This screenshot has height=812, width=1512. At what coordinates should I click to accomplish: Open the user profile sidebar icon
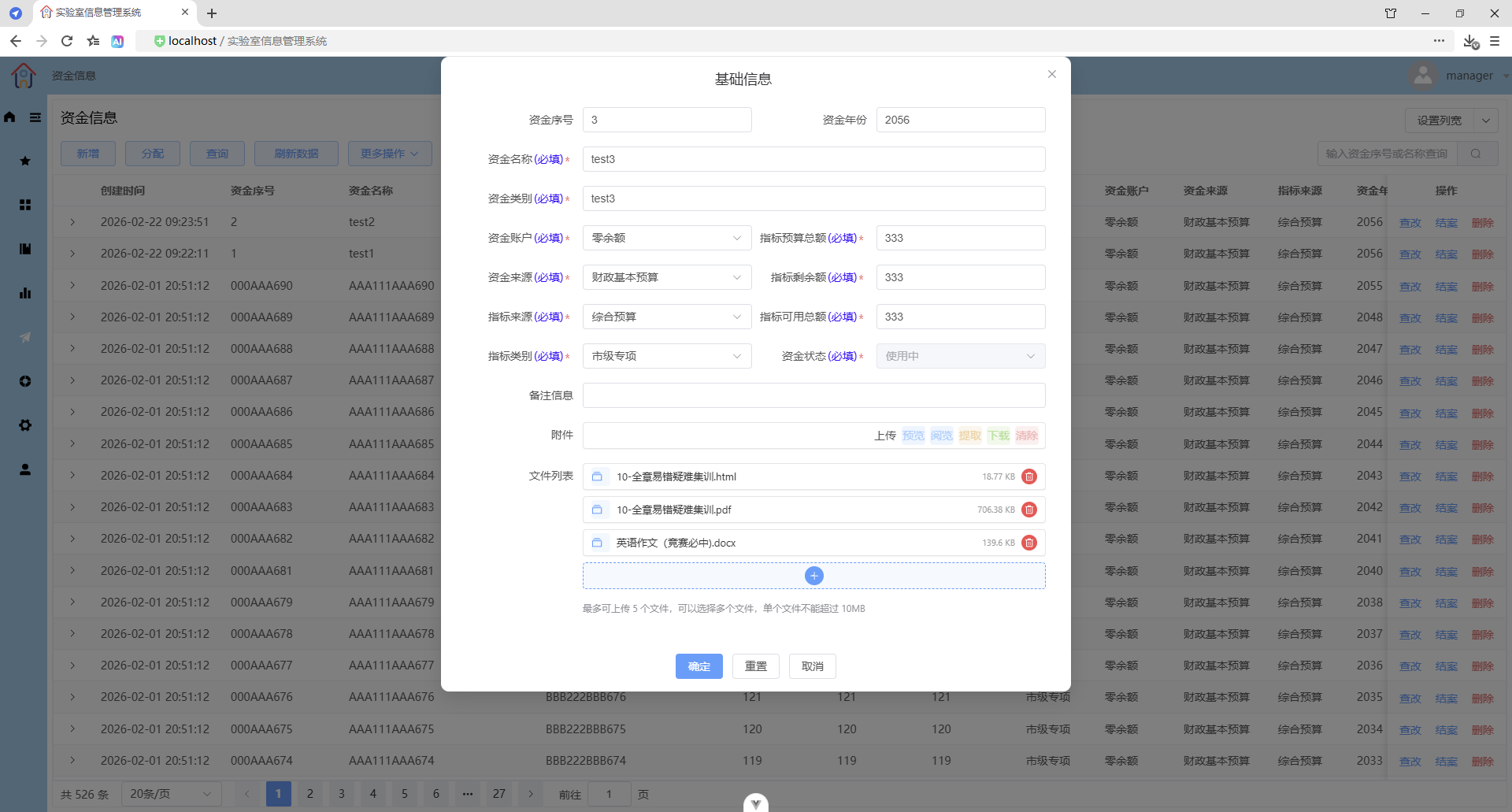click(25, 469)
